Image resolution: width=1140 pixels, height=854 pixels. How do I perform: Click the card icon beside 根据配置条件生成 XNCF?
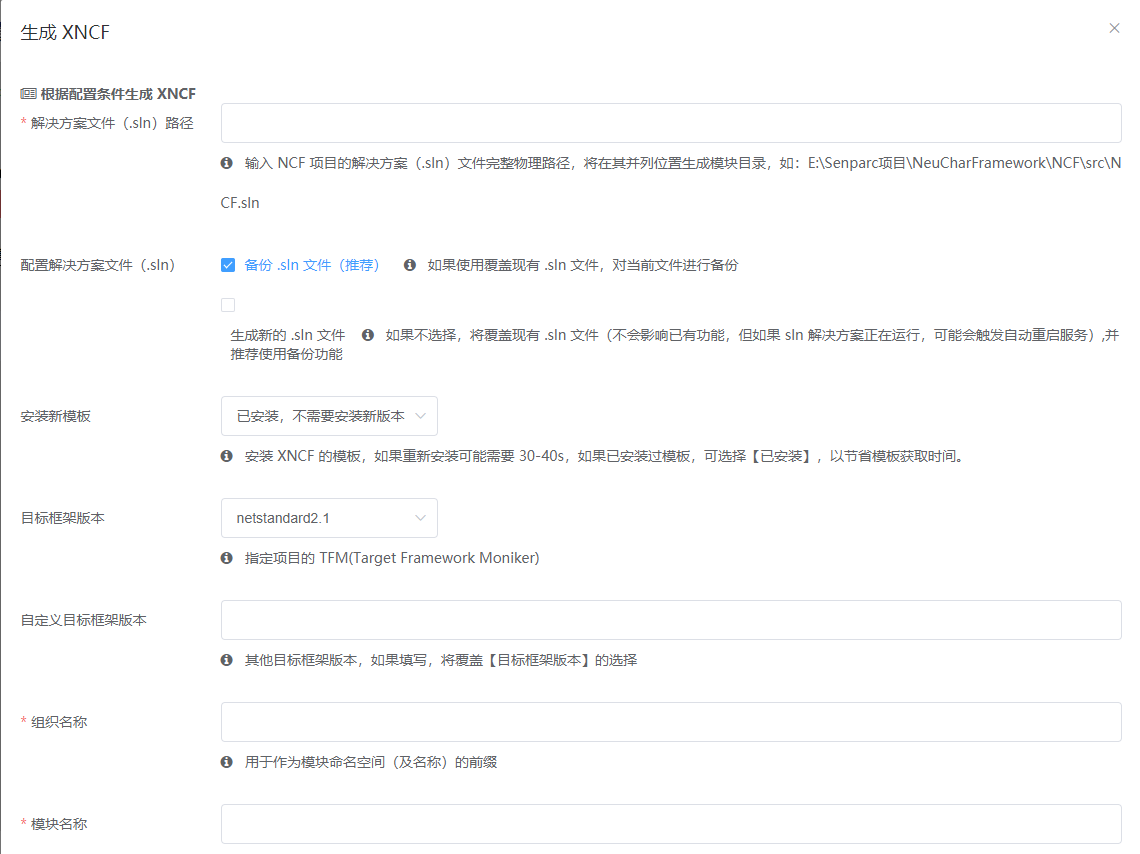[x=28, y=94]
